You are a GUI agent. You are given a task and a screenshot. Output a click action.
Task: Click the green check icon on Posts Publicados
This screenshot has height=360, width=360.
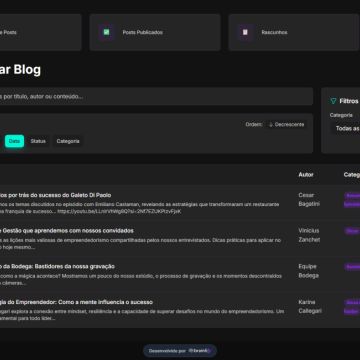[x=106, y=32]
